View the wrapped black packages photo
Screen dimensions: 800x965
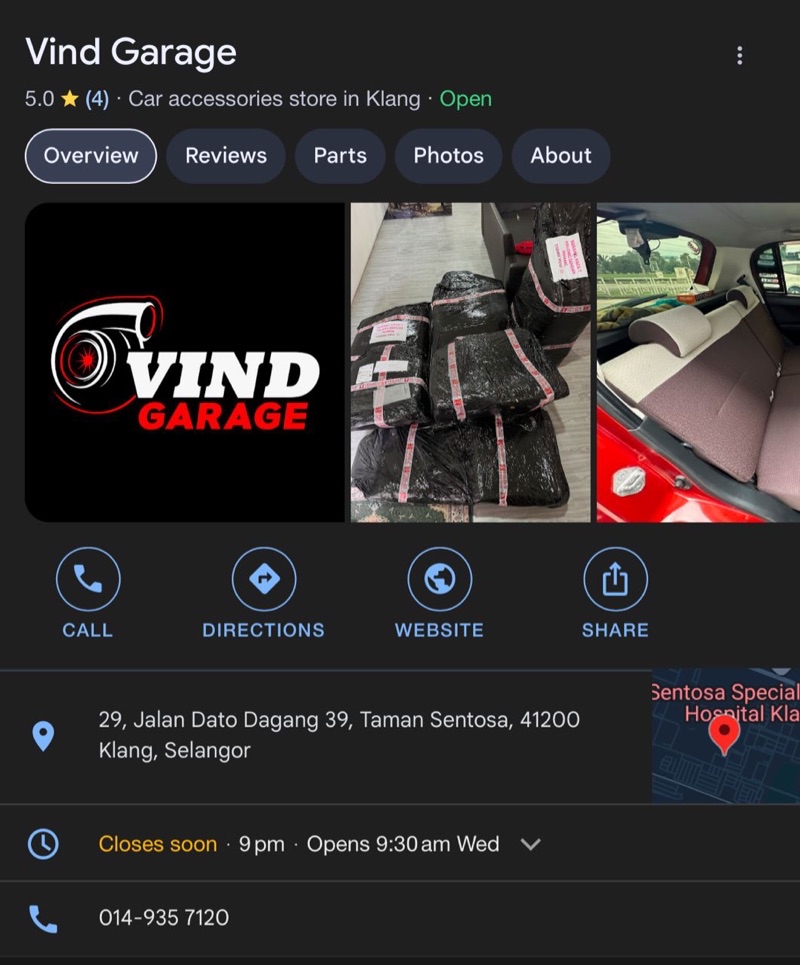pyautogui.click(x=470, y=362)
